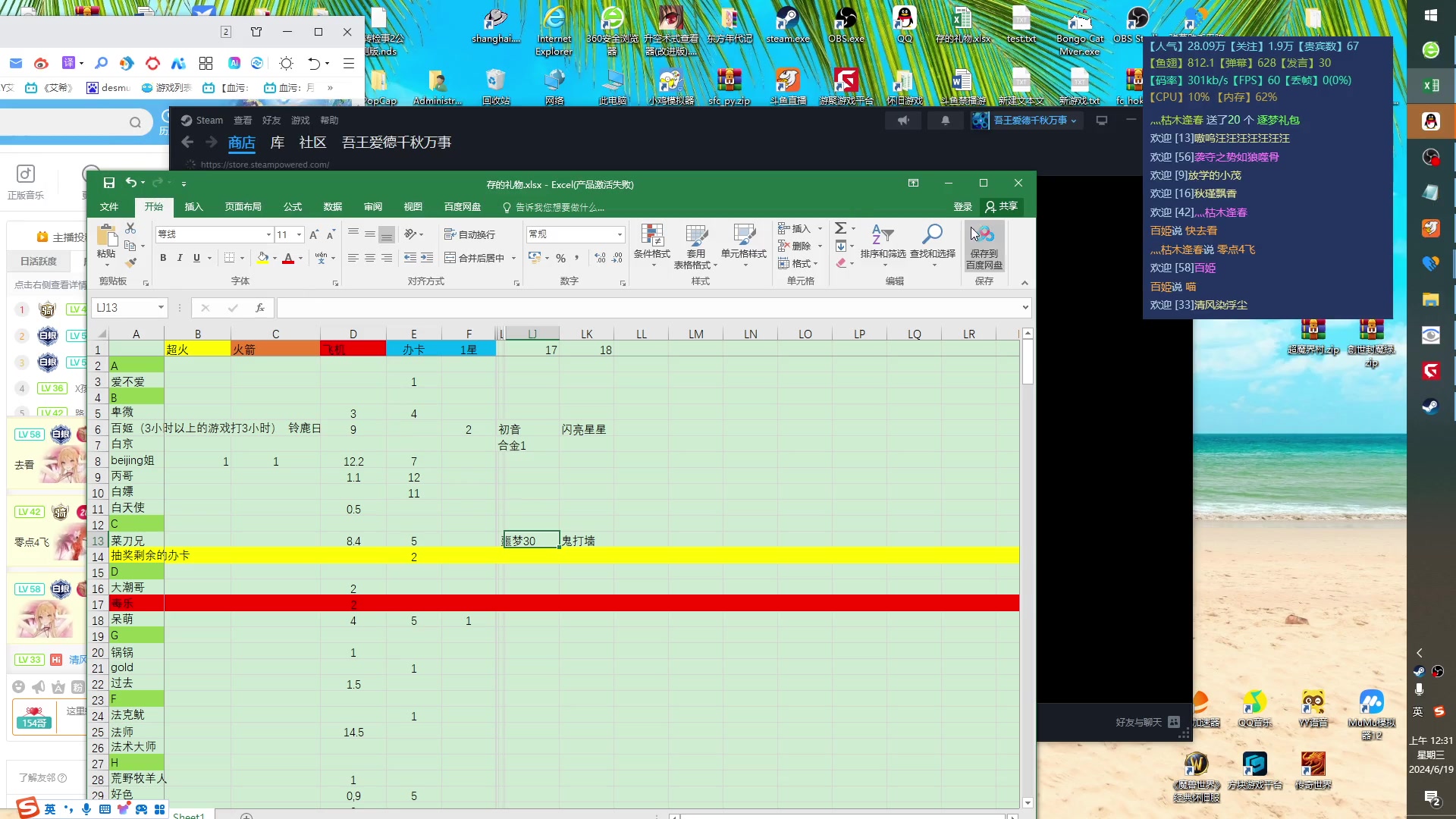Expand the formula bar chevron
The width and height of the screenshot is (1456, 819).
[x=1025, y=308]
